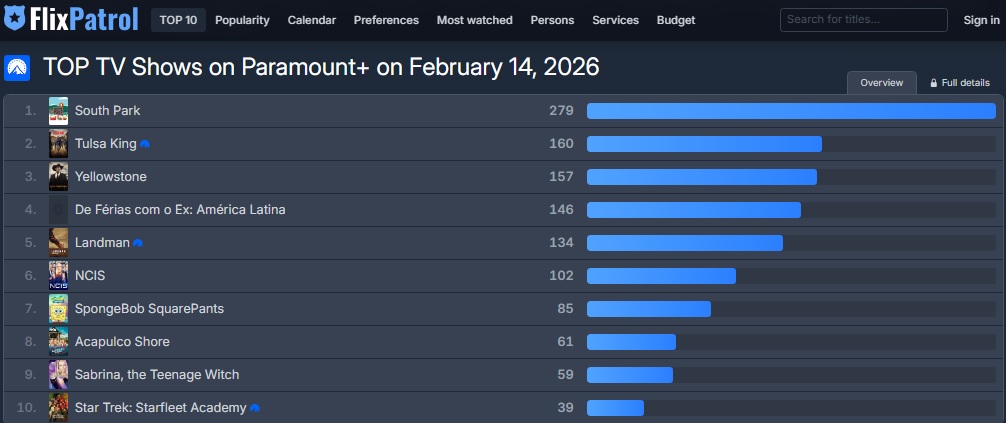Open the NCIS poster thumbnail
Image resolution: width=1006 pixels, height=423 pixels.
tap(58, 276)
